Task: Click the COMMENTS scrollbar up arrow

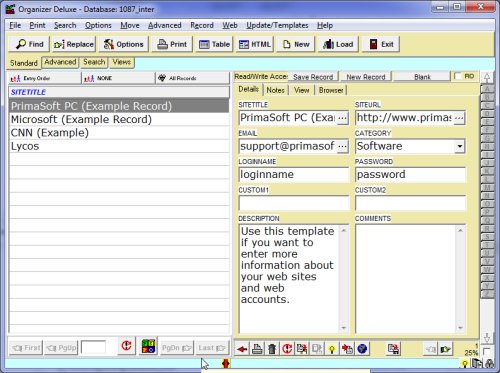Action: (x=460, y=230)
